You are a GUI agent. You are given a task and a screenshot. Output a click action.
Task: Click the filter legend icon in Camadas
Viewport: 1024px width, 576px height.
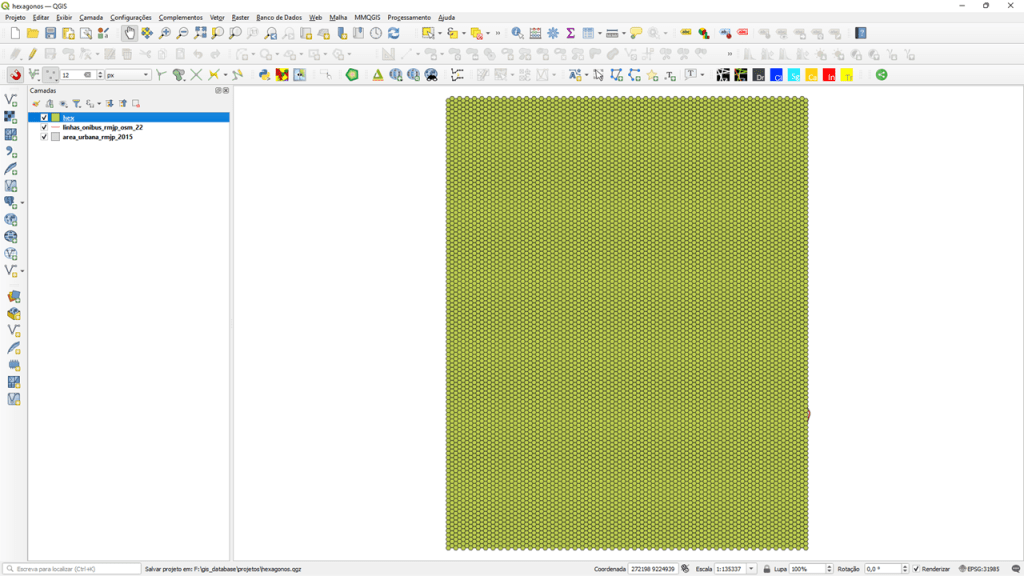76,103
